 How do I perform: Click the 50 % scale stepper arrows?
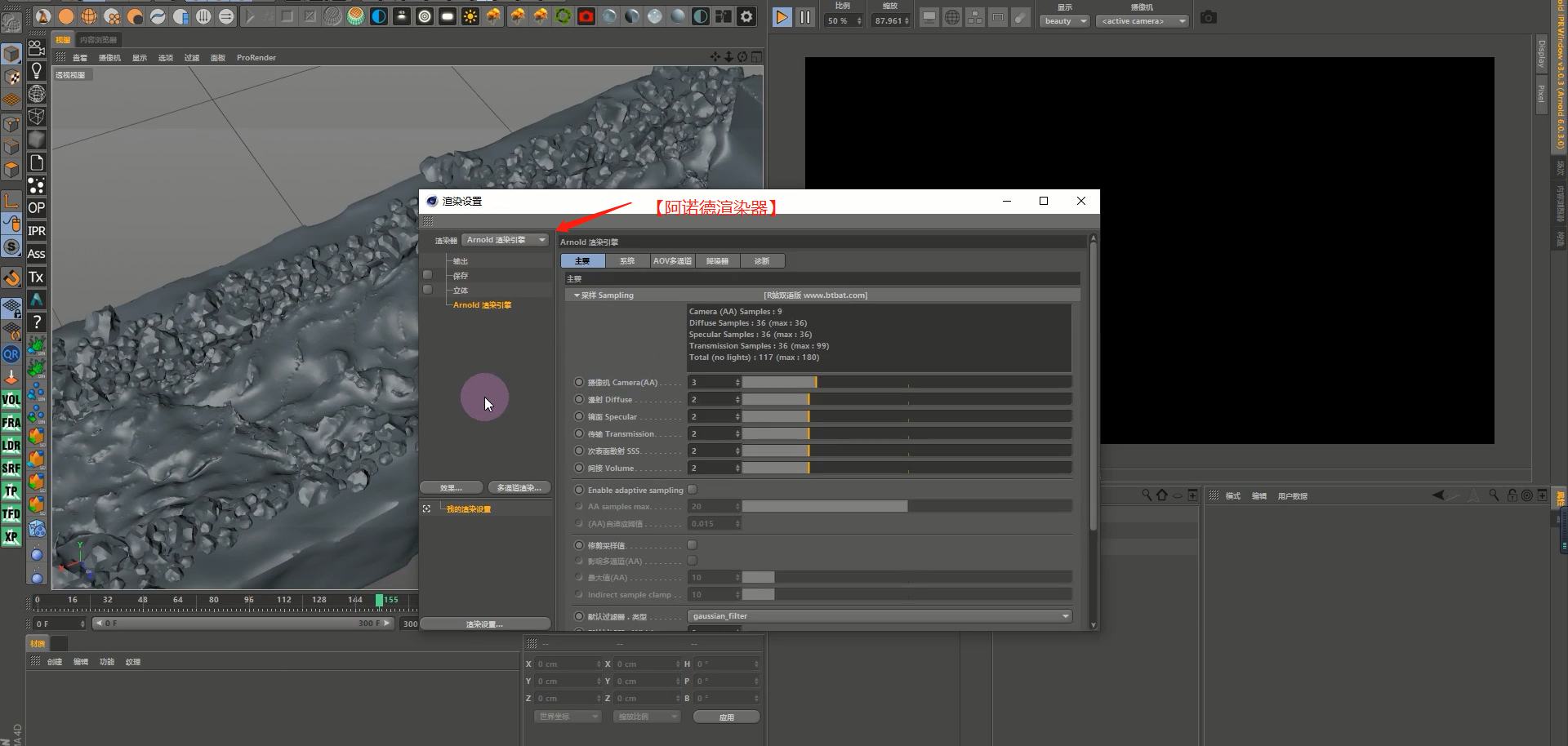[859, 21]
